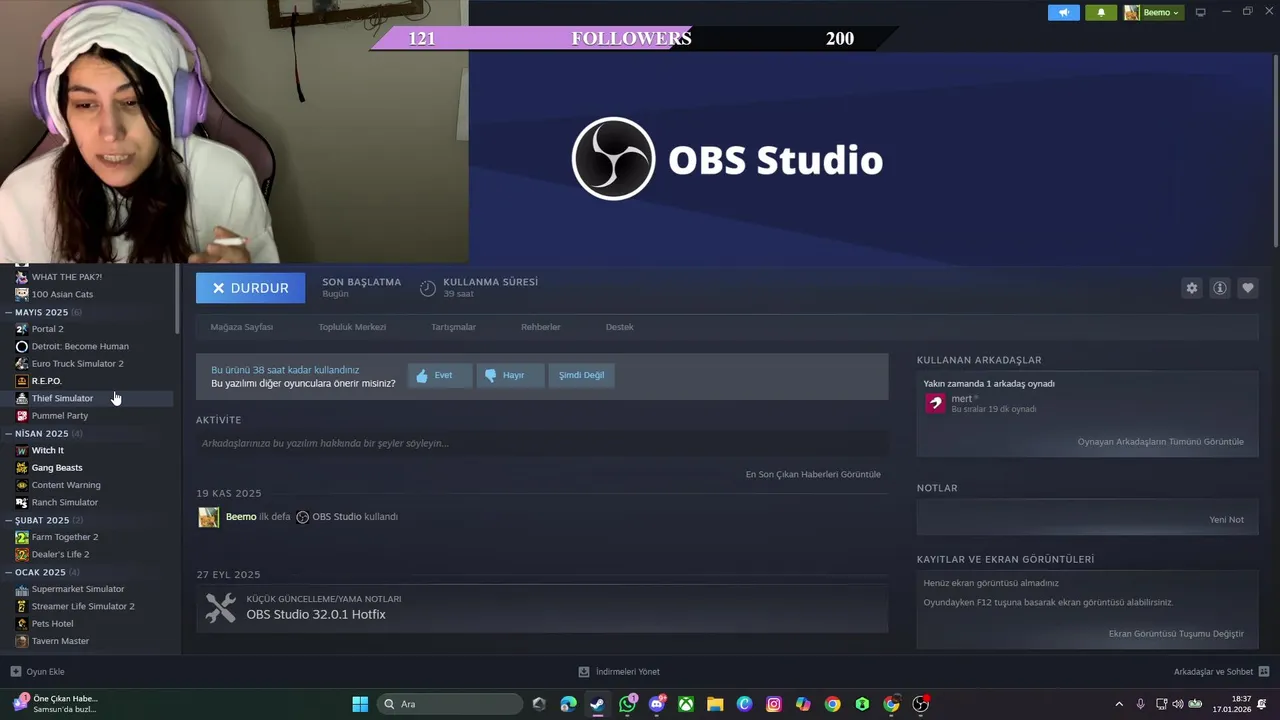Open Instagram from the taskbar

774,704
